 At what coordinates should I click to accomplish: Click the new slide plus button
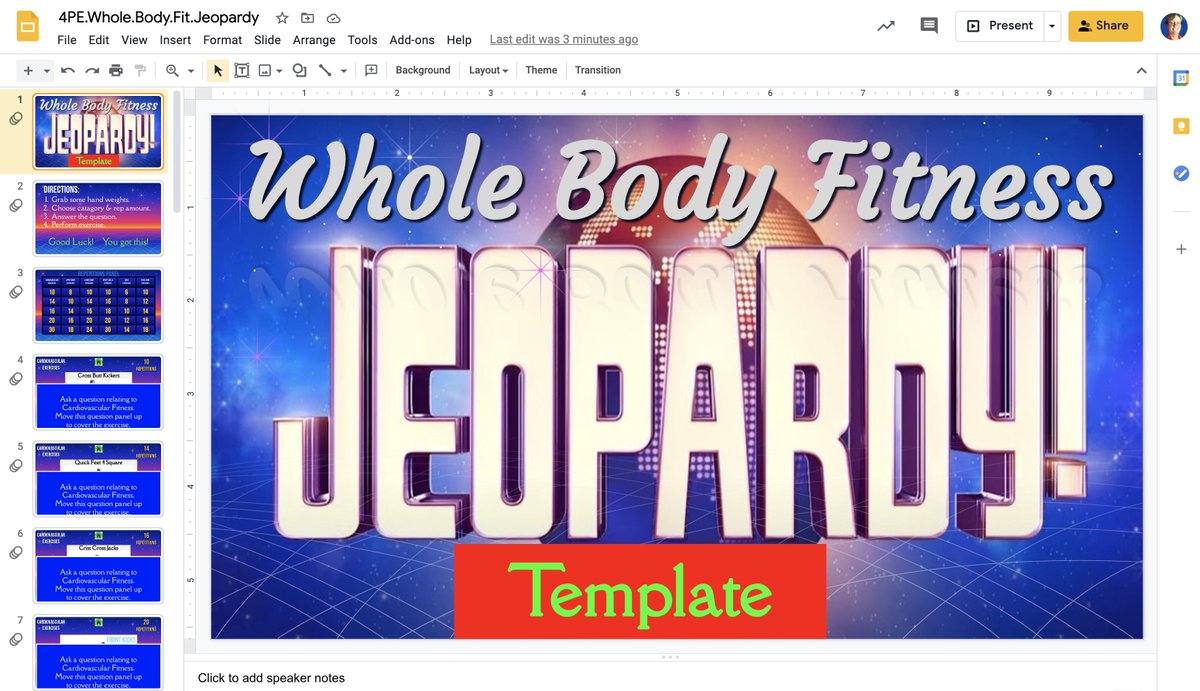tap(28, 70)
